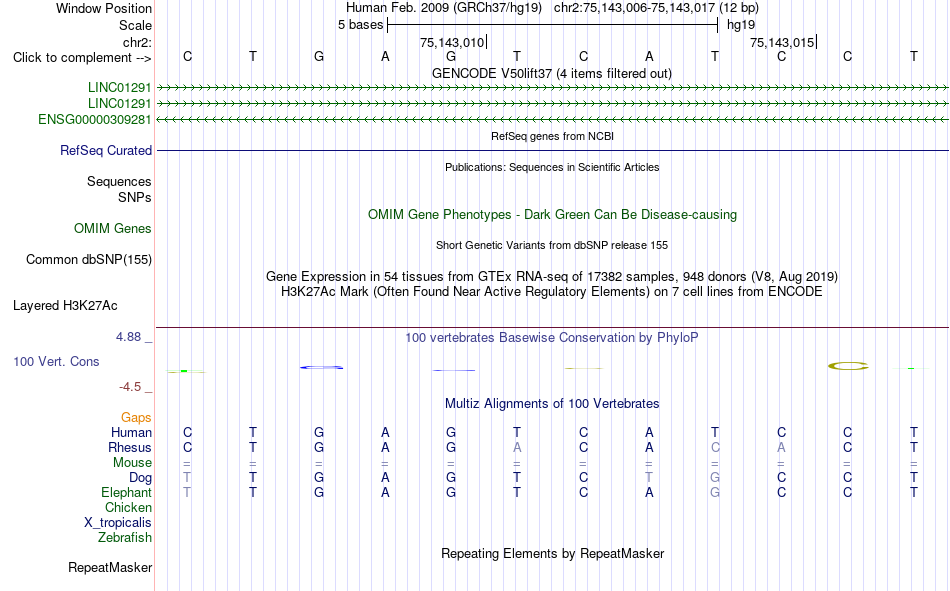Select the Chicken species row label

pyautogui.click(x=128, y=507)
